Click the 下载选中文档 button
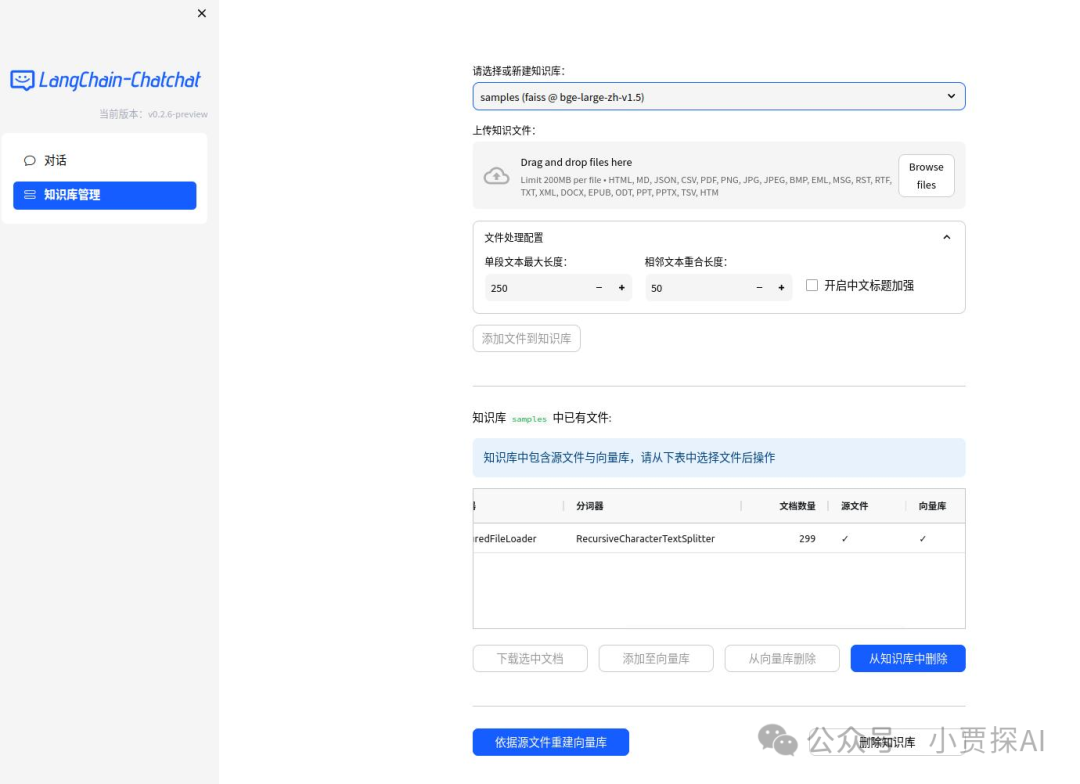Viewport: 1080px width, 784px height. [x=530, y=658]
